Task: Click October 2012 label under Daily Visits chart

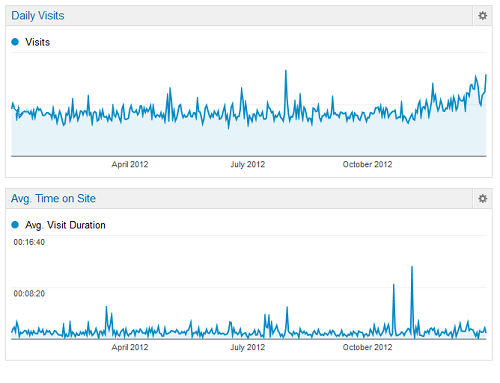Action: click(367, 164)
